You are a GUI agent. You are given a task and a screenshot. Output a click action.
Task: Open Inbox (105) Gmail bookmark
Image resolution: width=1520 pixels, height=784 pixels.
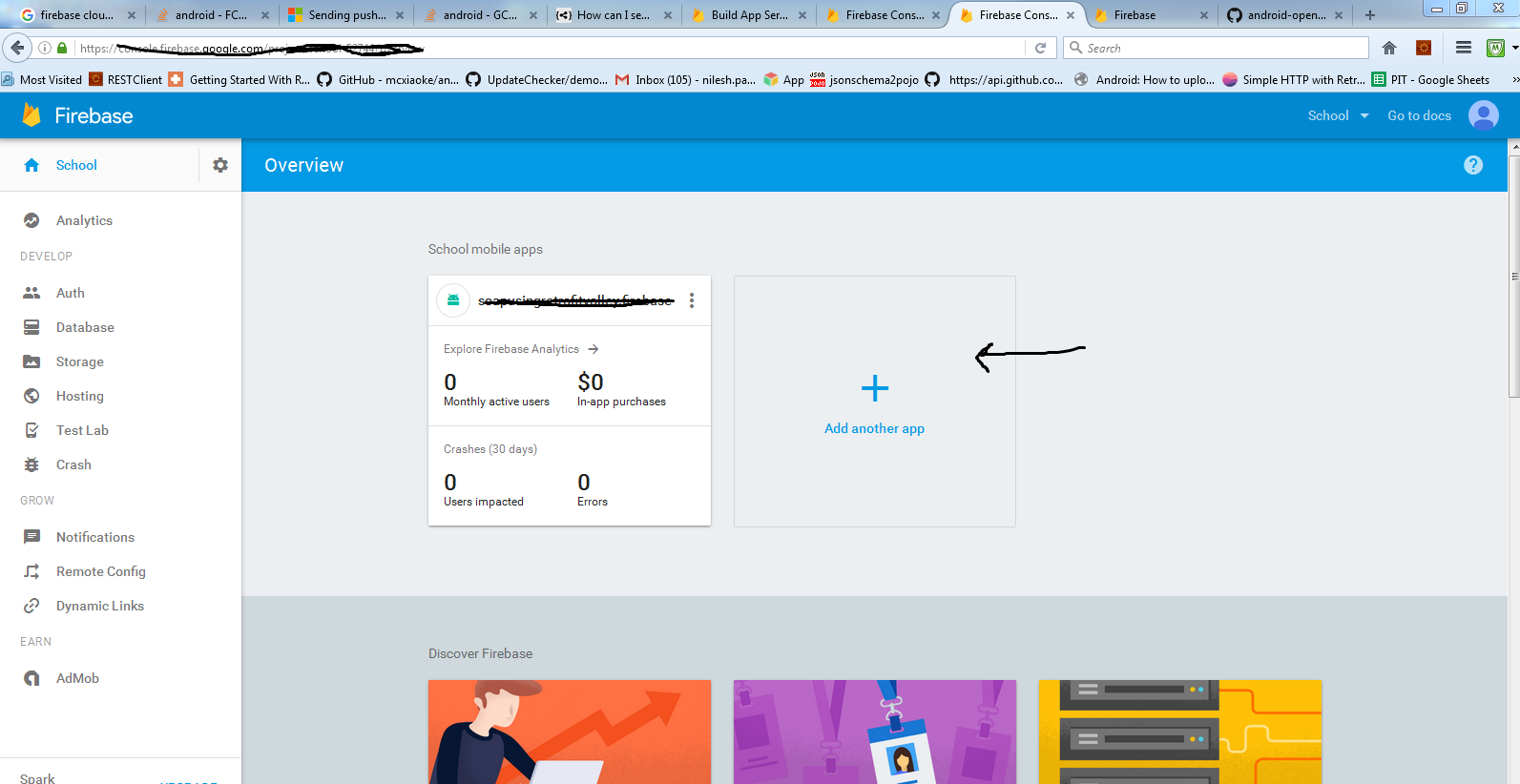[x=685, y=80]
